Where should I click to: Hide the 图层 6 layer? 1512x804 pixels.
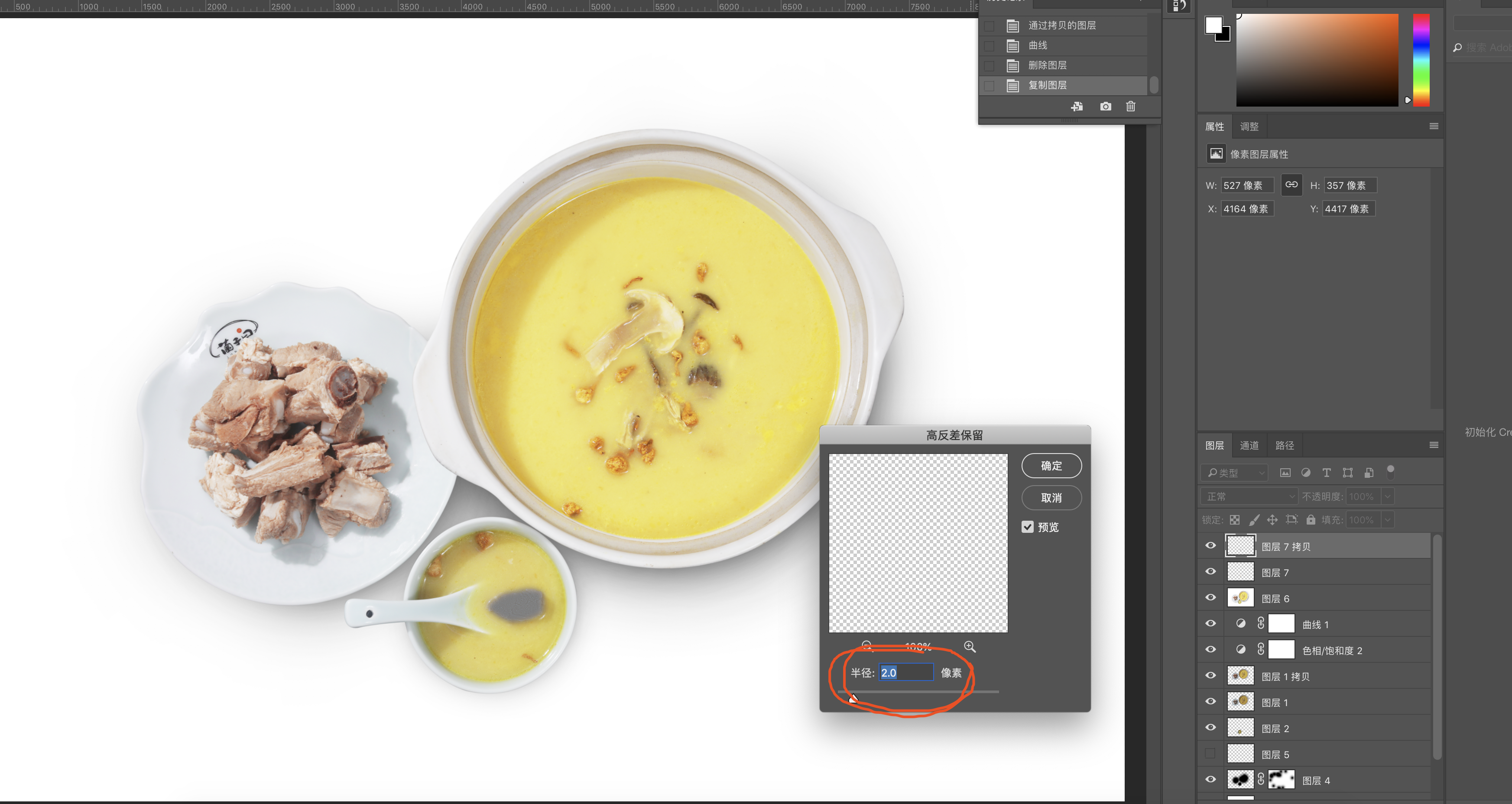tap(1210, 597)
